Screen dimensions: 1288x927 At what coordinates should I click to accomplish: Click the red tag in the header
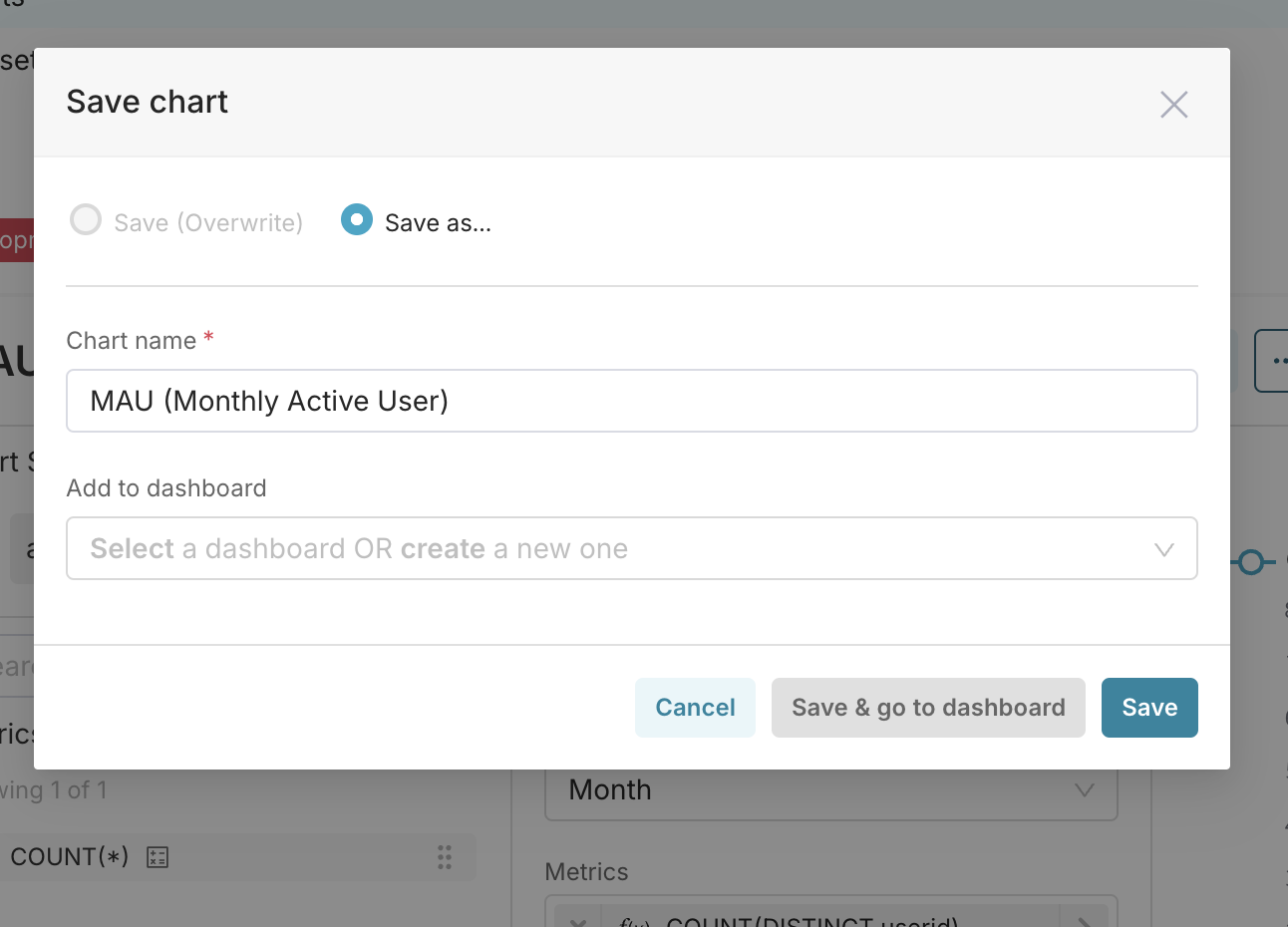(16, 240)
